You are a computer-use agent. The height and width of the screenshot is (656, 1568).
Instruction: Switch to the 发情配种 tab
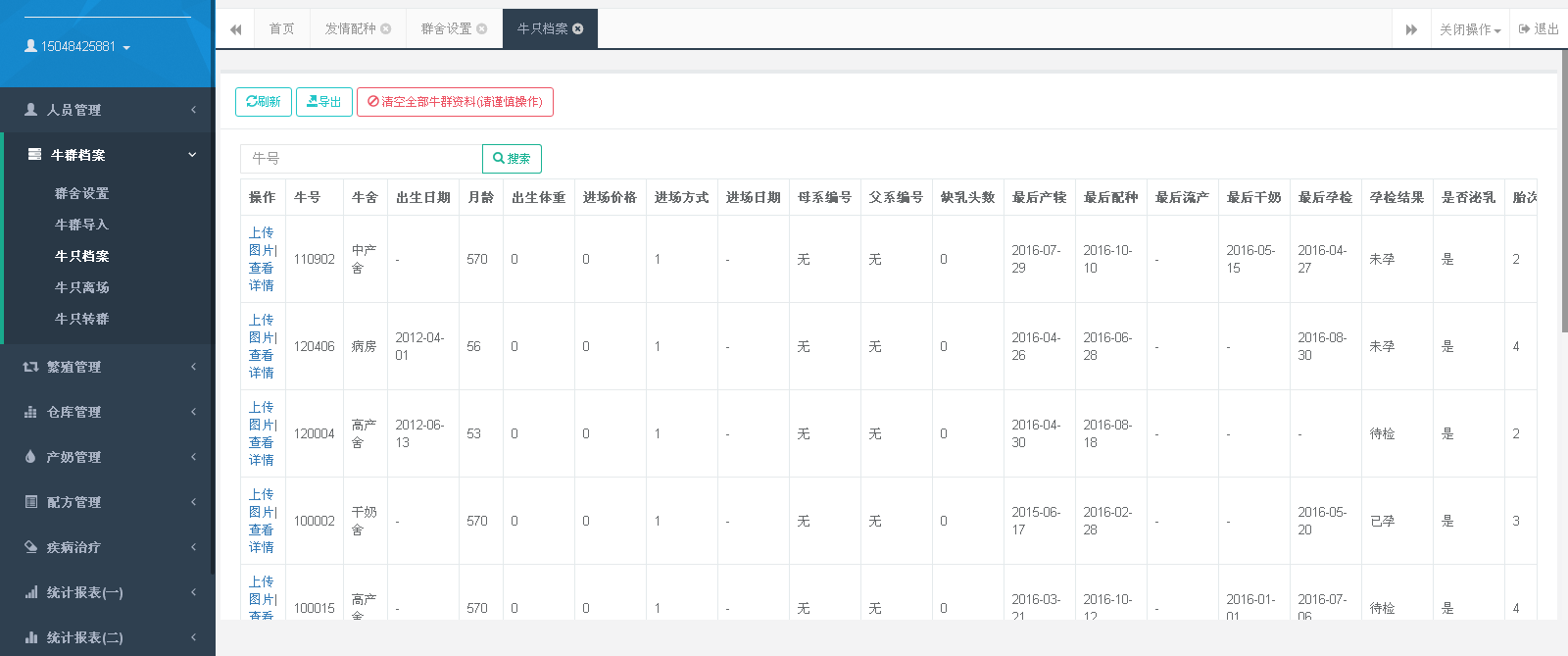(350, 28)
